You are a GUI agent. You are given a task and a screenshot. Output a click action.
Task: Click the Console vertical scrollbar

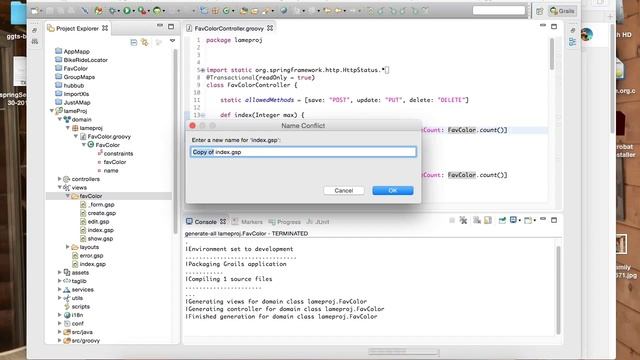tap(558, 290)
